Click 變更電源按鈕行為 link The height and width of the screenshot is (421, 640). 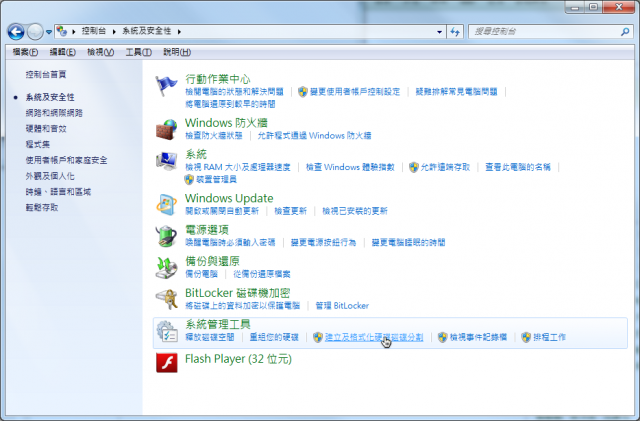(323, 243)
